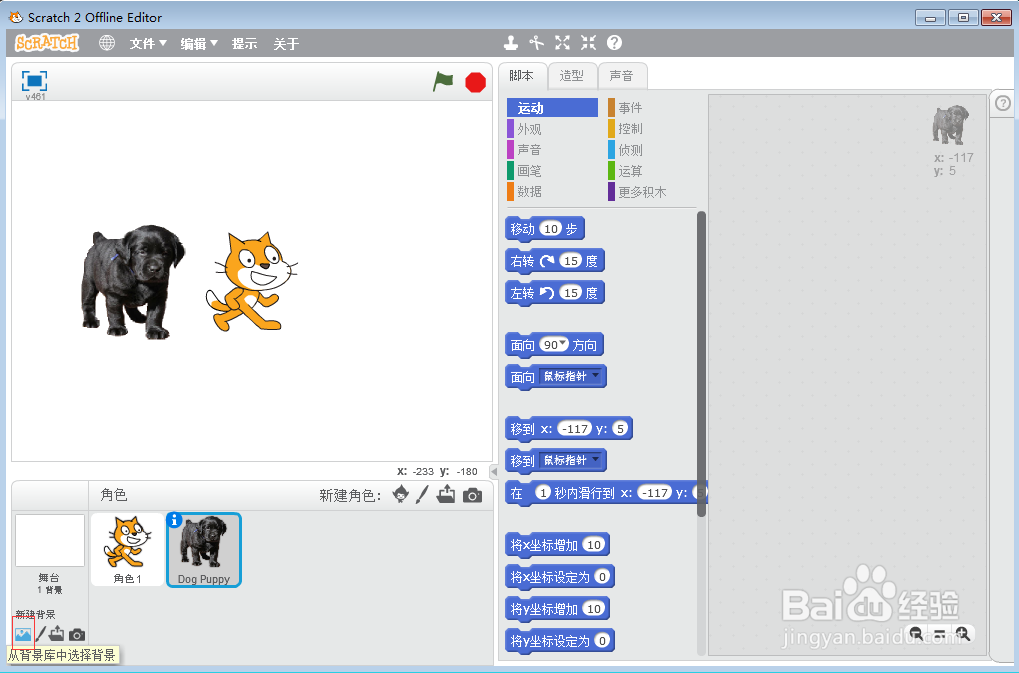Viewport: 1019px width, 673px height.
Task: Select the Dog Puppy sprite thumbnail
Action: tap(204, 550)
